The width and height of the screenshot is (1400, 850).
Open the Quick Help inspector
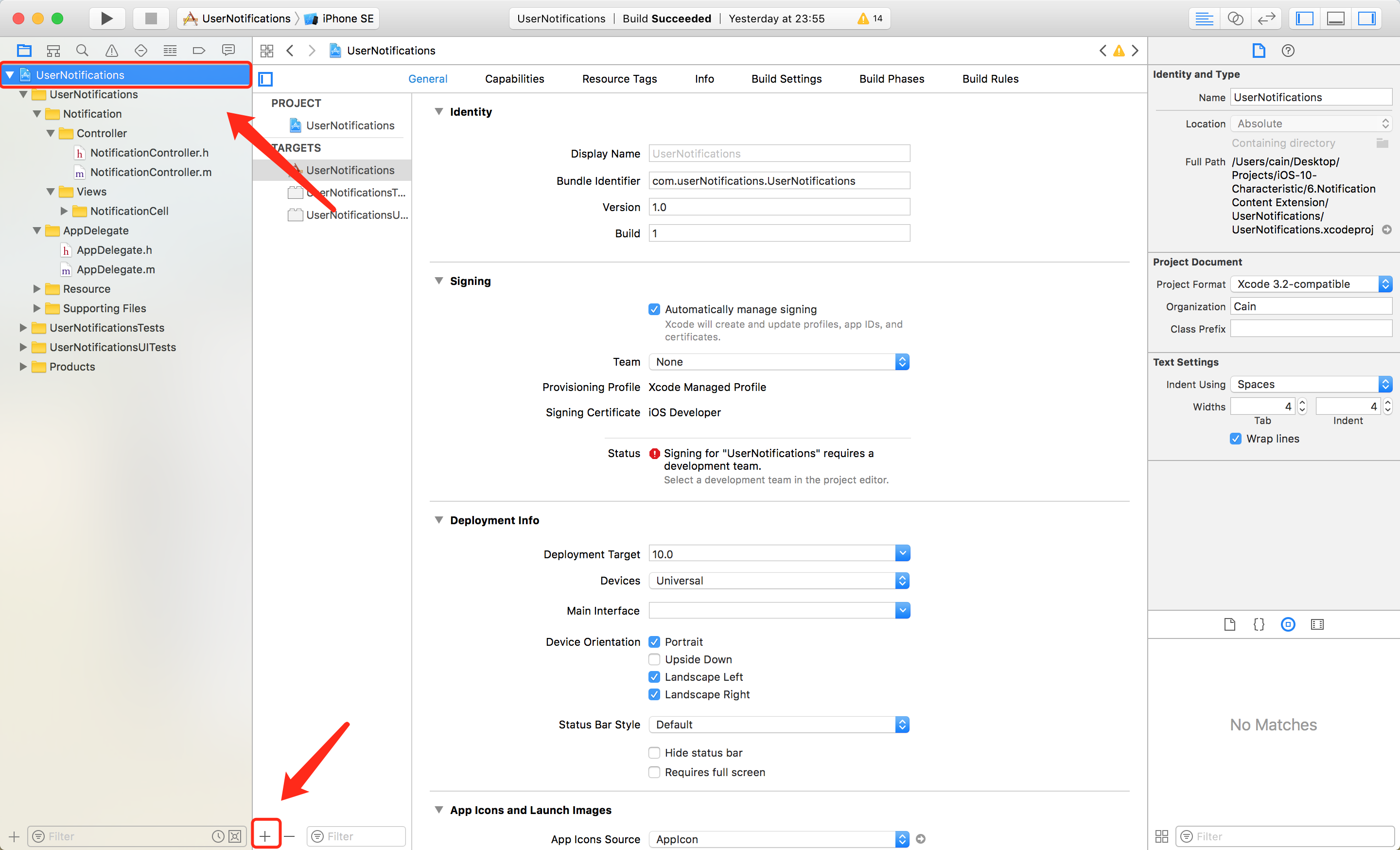(x=1288, y=51)
